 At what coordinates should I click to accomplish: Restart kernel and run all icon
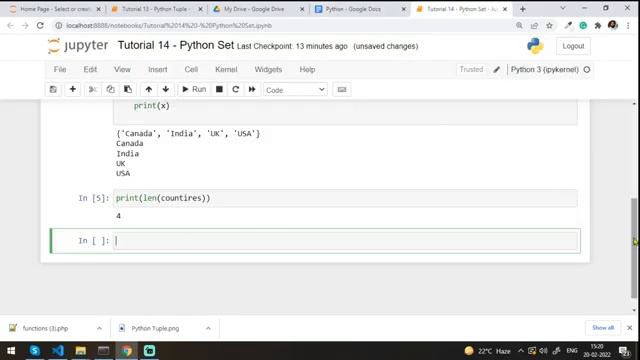tap(252, 89)
